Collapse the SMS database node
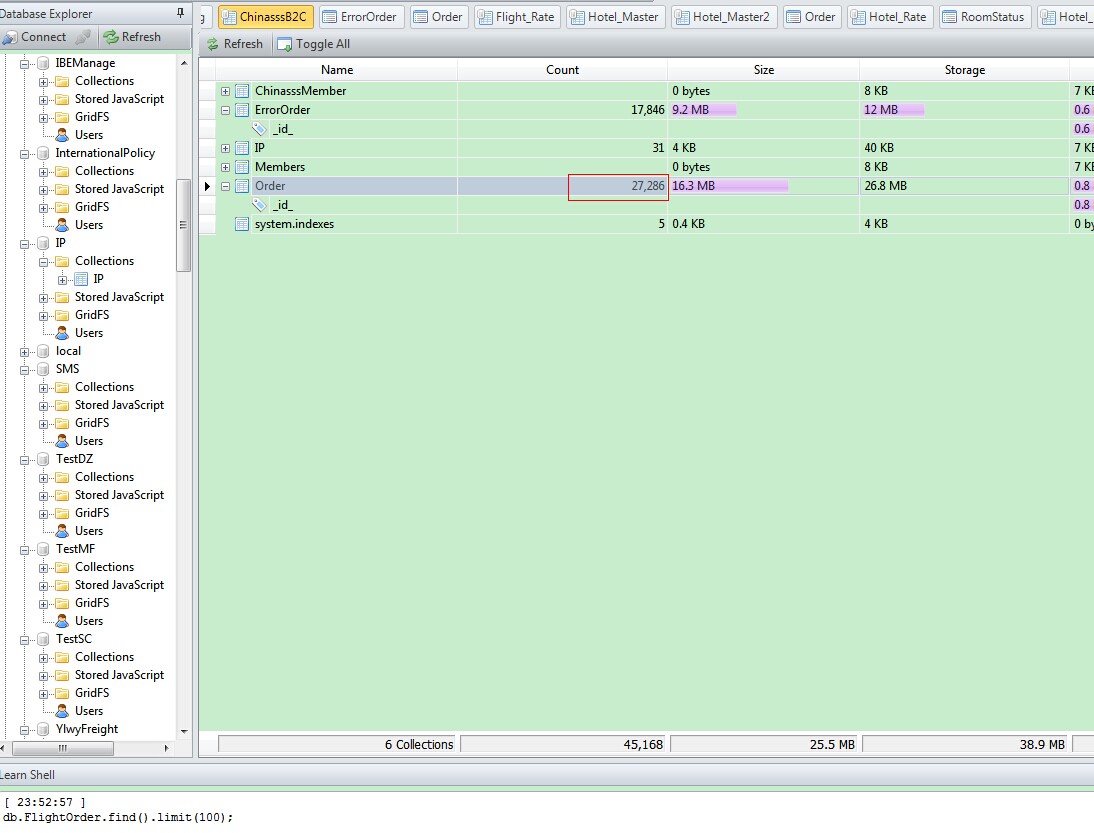1094x833 pixels. [x=24, y=370]
